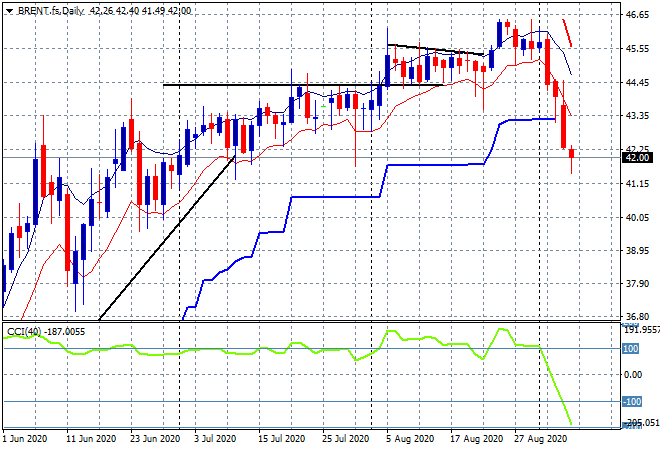Viewport: 660px width, 450px height.
Task: Click the current price label 42.00
Action: [637, 158]
